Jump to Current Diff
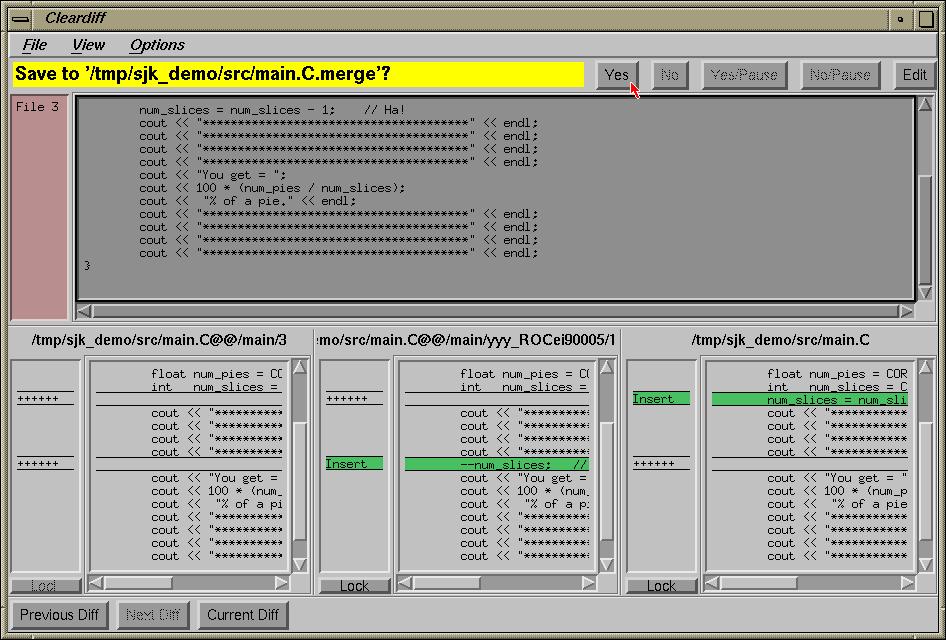 tap(243, 614)
